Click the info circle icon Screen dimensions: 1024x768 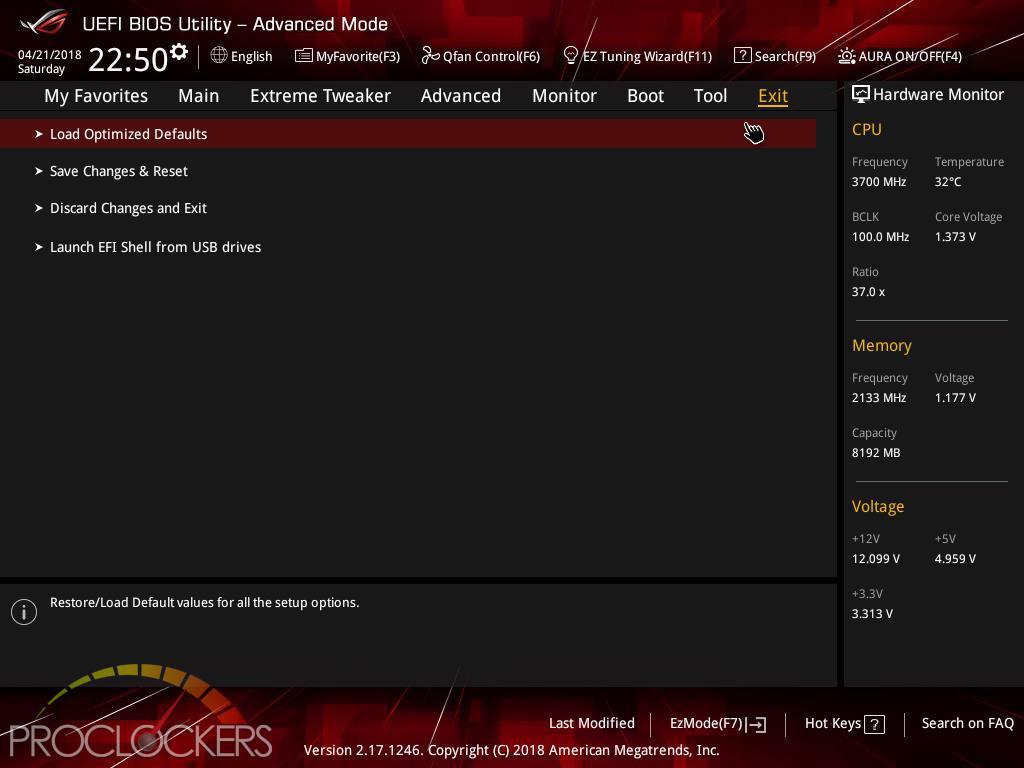(24, 612)
